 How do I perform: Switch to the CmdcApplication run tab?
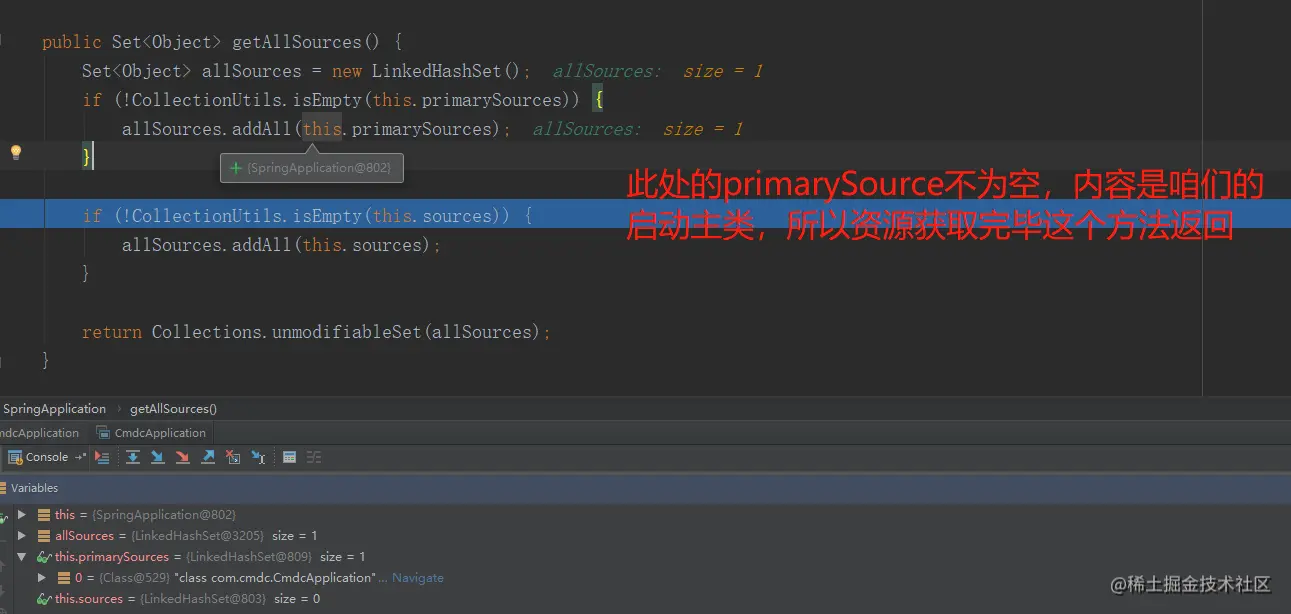[152, 433]
